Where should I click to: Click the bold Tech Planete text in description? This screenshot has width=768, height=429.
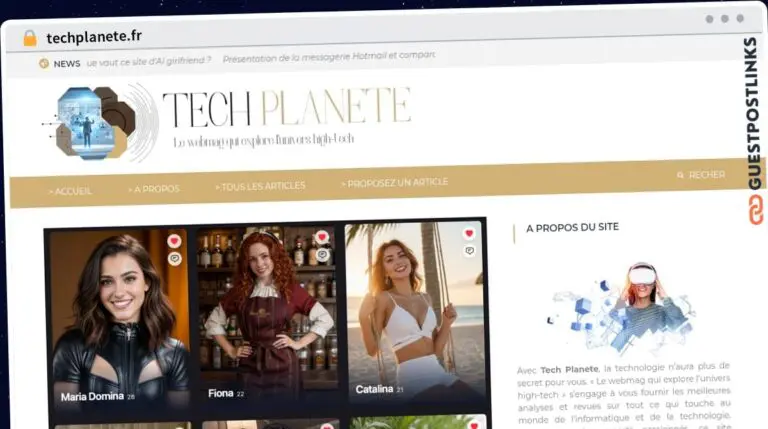pos(570,370)
